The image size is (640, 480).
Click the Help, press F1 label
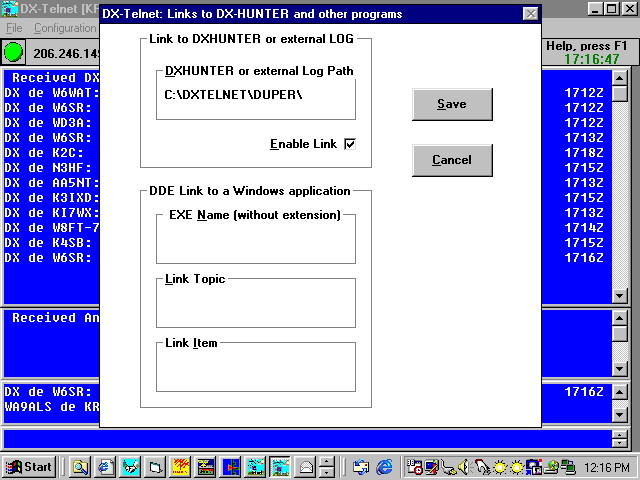click(586, 46)
